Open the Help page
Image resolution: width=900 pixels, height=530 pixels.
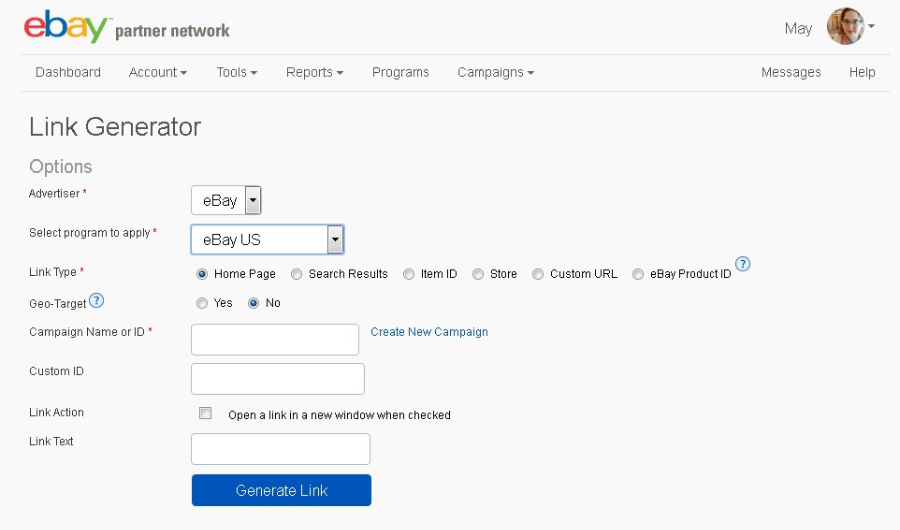coord(862,72)
